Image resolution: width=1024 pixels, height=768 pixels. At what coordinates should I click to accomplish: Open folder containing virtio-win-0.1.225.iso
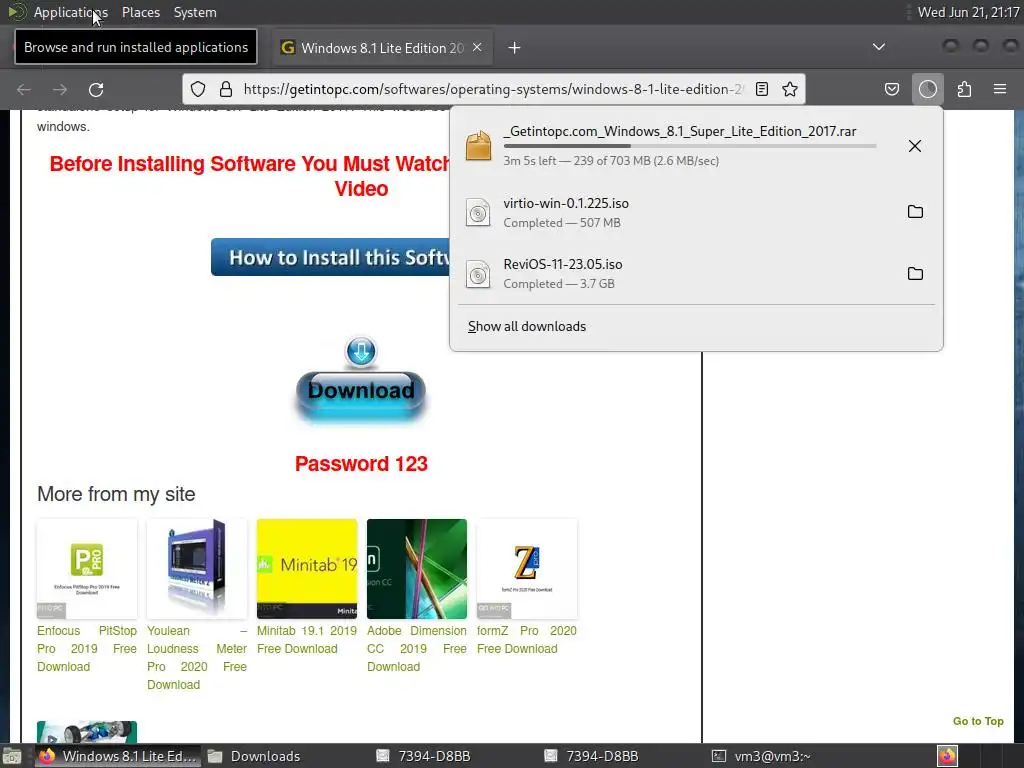915,212
